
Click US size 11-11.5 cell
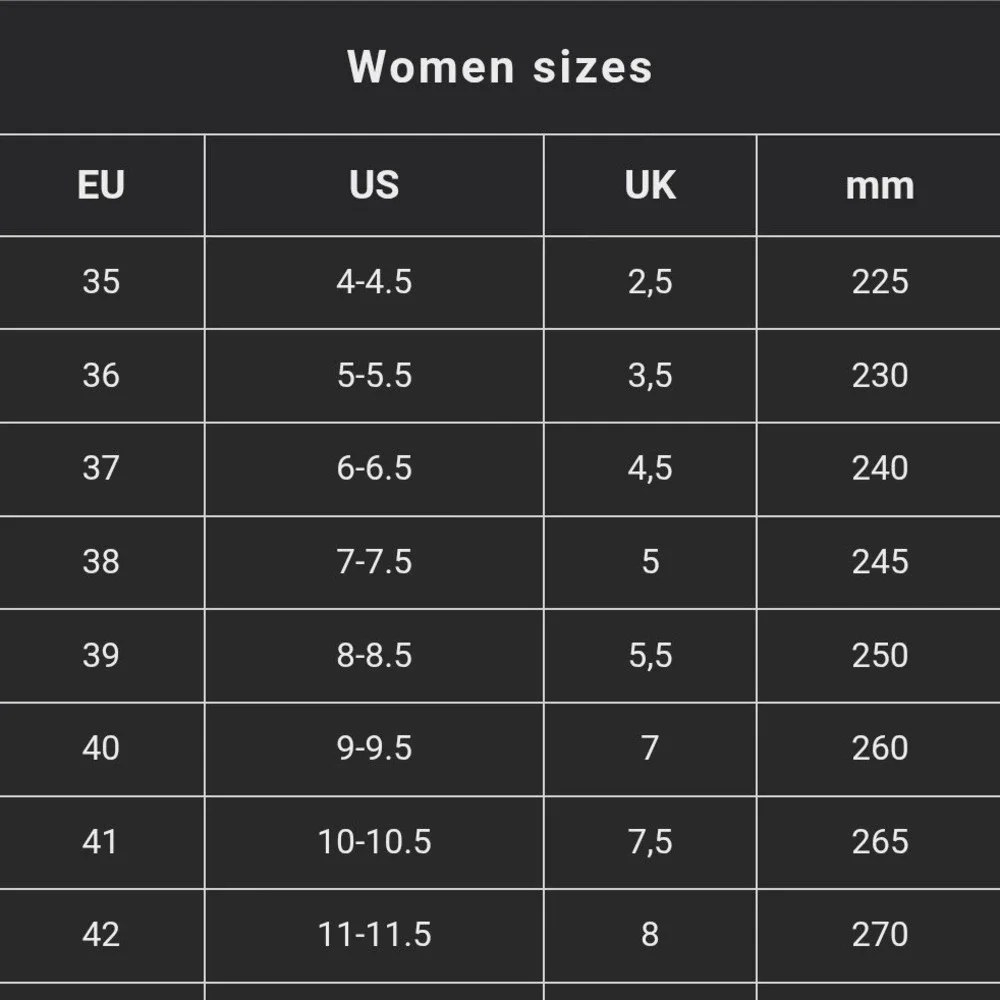click(374, 936)
